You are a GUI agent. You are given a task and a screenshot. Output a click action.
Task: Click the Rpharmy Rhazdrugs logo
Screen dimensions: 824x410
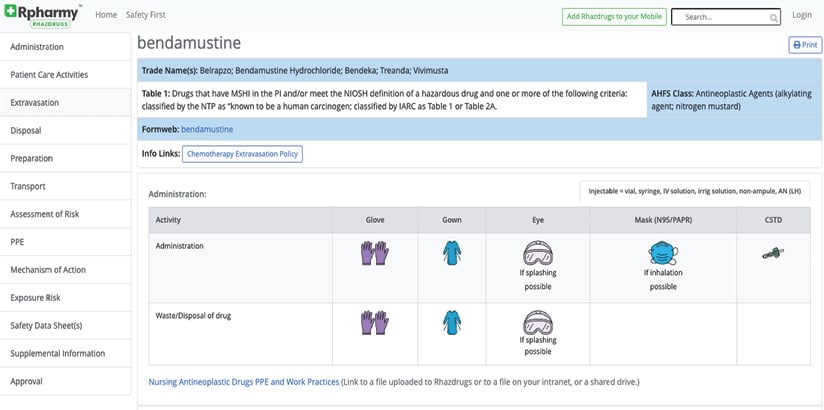click(x=43, y=17)
